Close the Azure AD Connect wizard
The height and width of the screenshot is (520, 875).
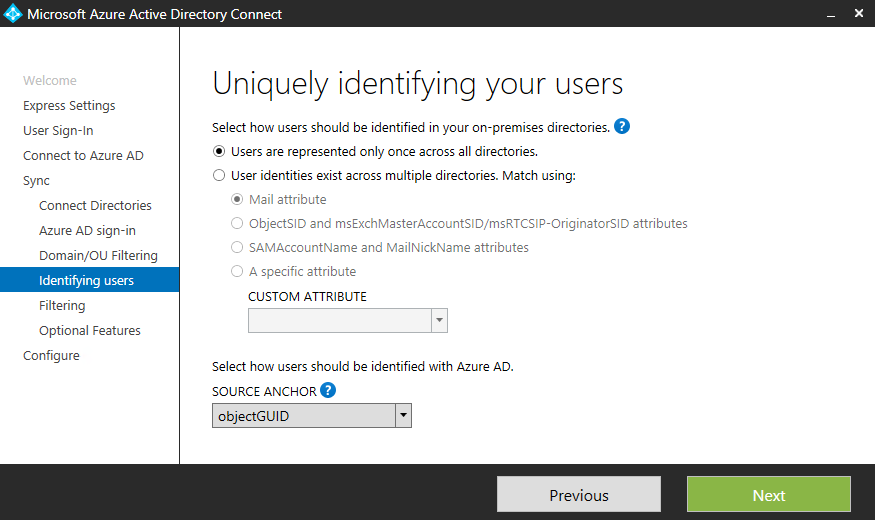[x=859, y=14]
